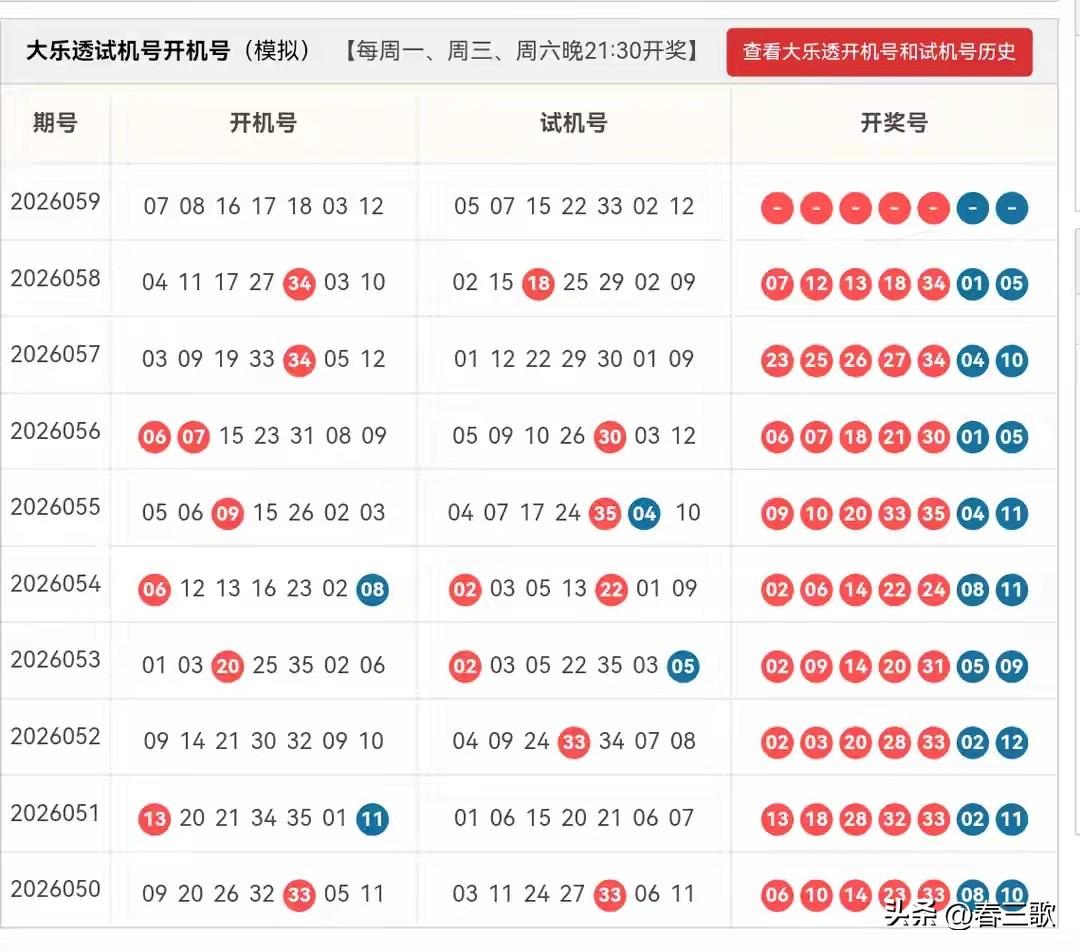This screenshot has height=952, width=1080.
Task: Click number 27 in 2026058 开机号
Action: (x=262, y=282)
